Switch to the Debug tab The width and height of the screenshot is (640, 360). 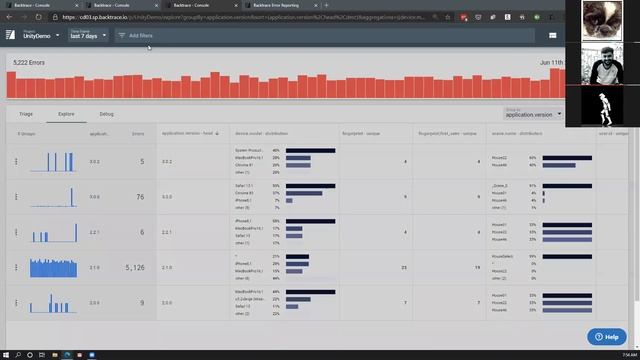pos(107,114)
